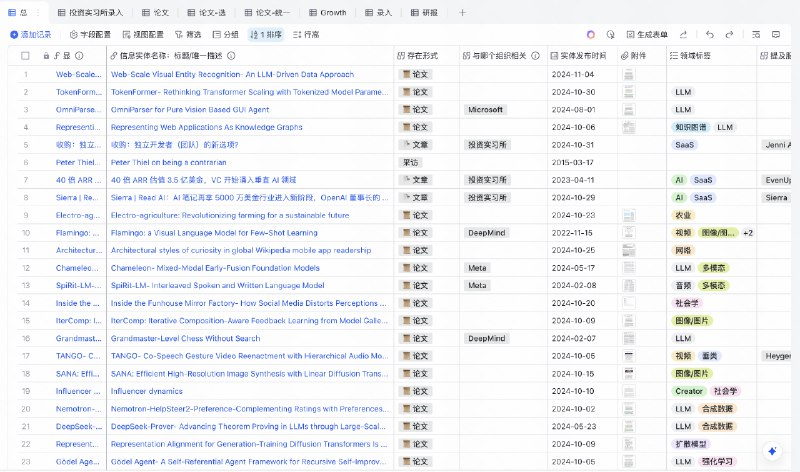Click the colorful AI assistant ring icon
Image resolution: width=800 pixels, height=472 pixels.
(591, 35)
